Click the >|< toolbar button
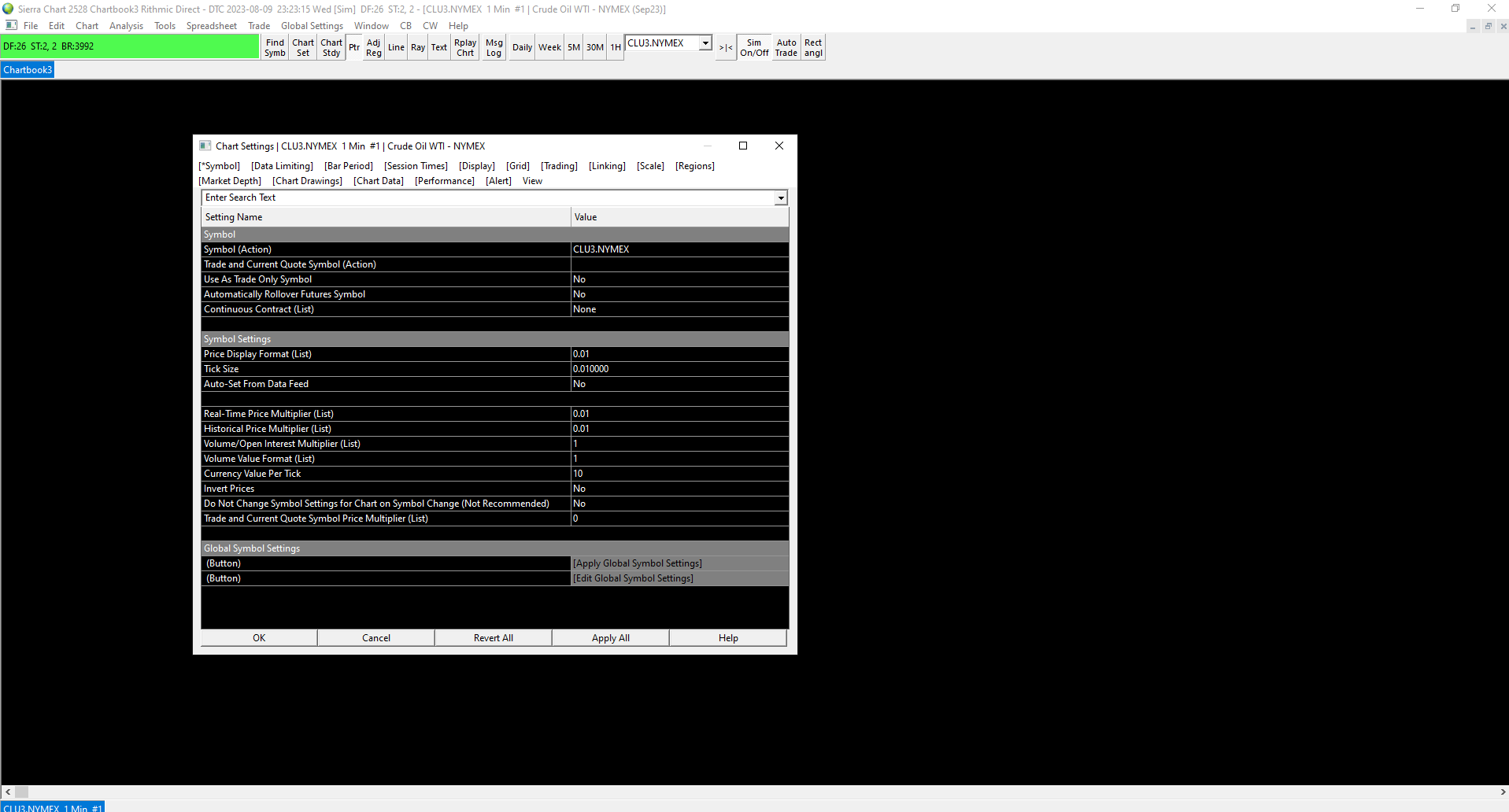This screenshot has width=1509, height=812. point(726,47)
